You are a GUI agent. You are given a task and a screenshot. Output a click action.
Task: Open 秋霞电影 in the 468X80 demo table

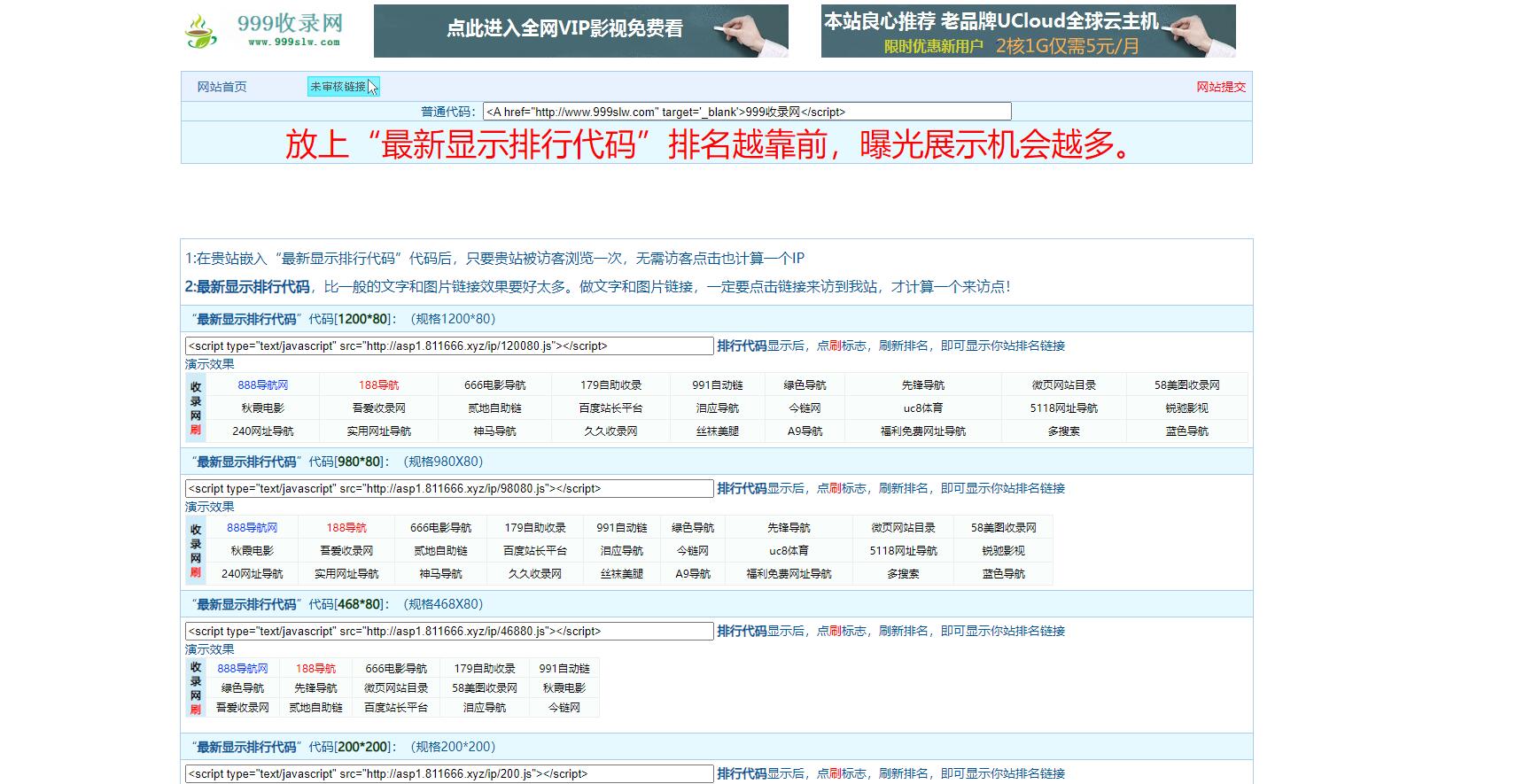click(x=564, y=688)
